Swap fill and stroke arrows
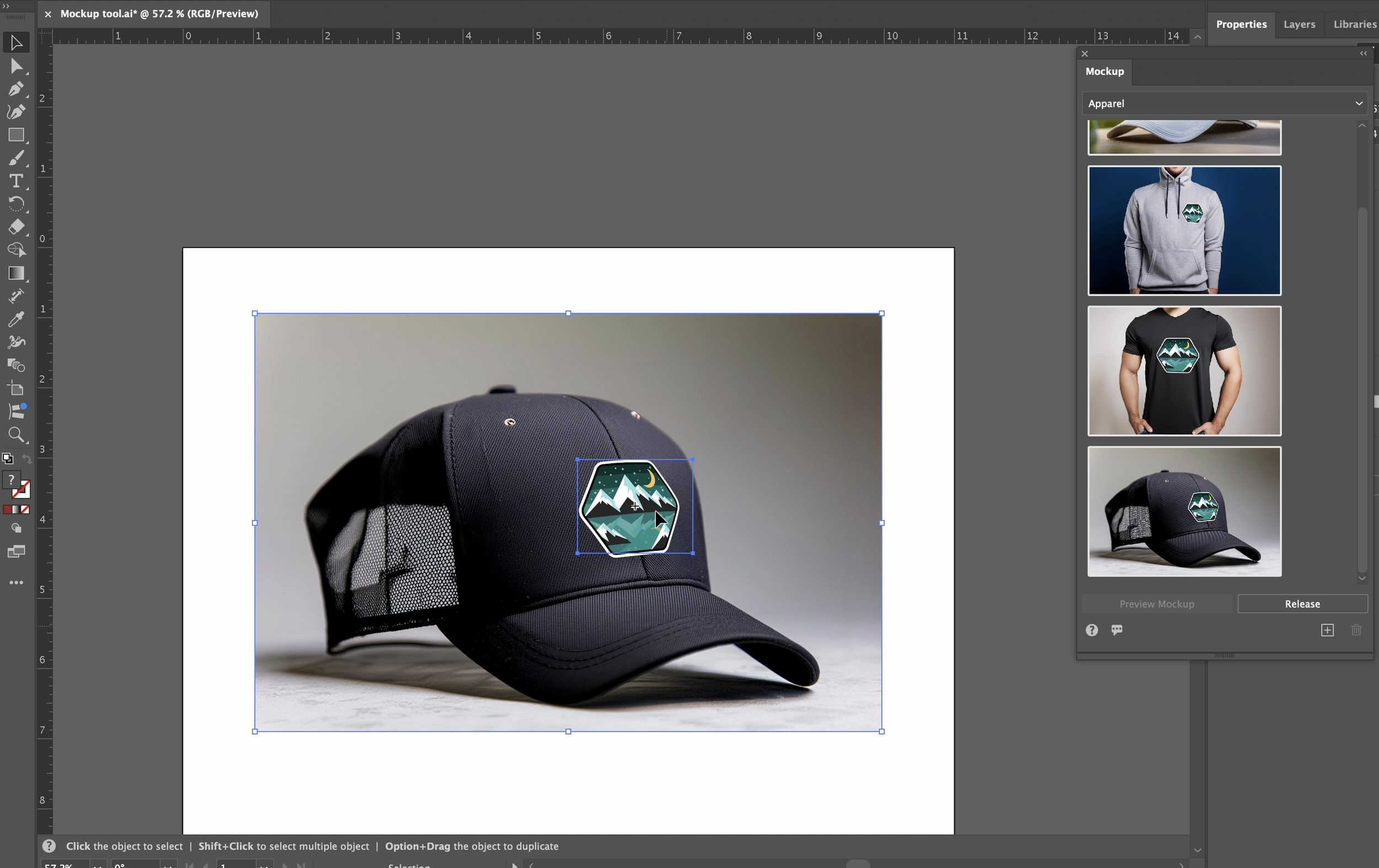The width and height of the screenshot is (1379, 868). coord(26,459)
